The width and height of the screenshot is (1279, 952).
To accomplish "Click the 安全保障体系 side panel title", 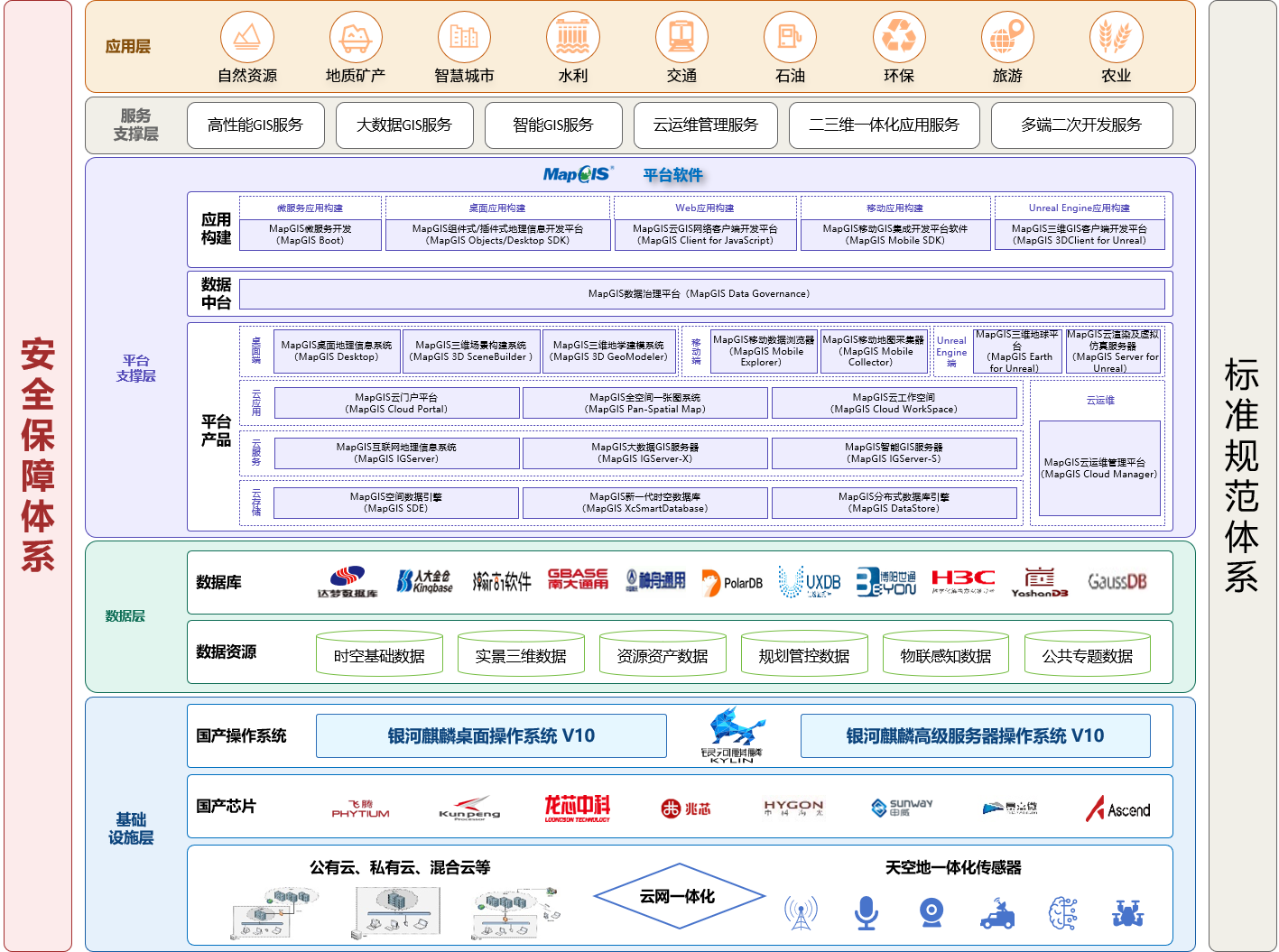I will tap(38, 455).
